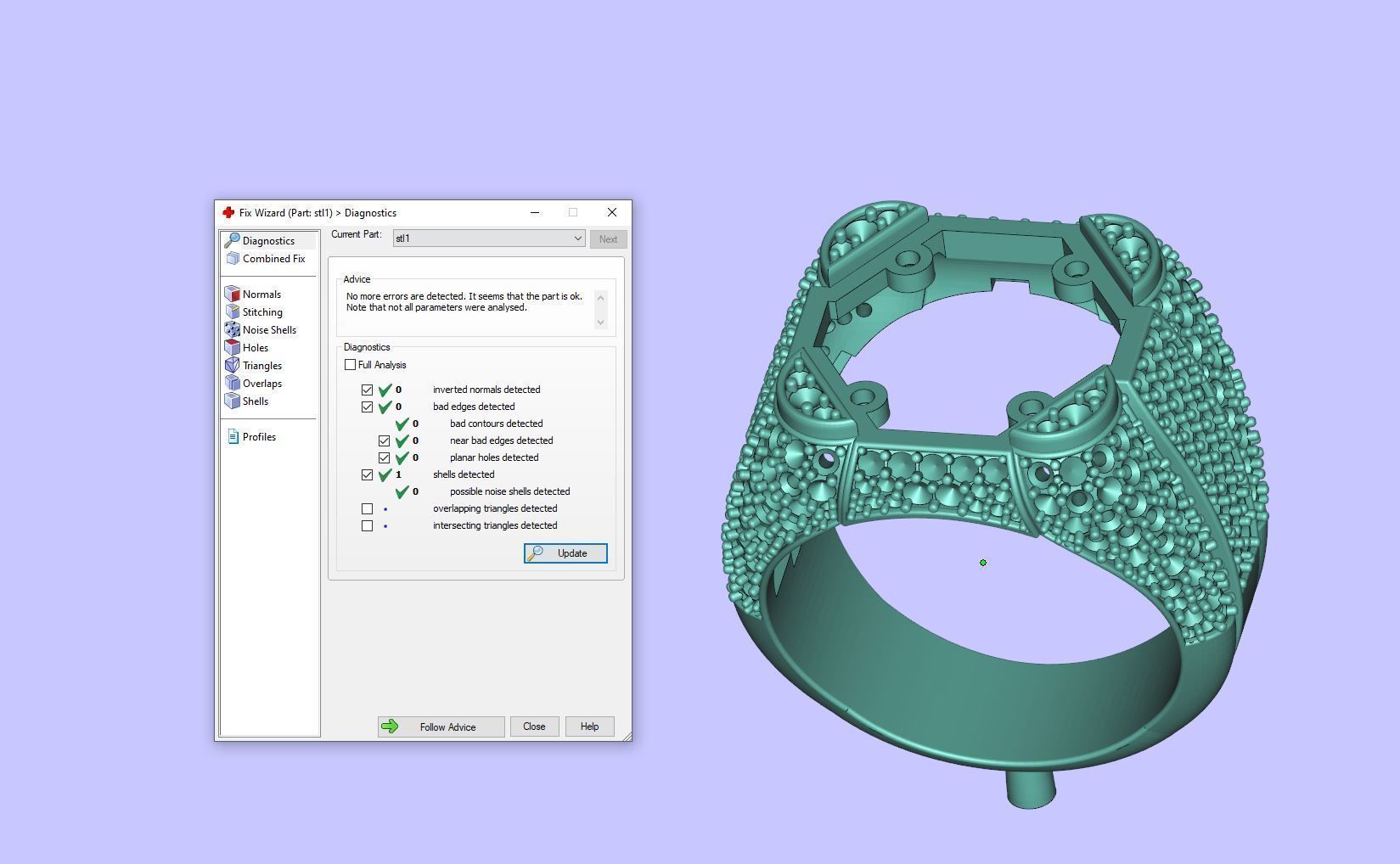Click the Combined Fix icon
The width and height of the screenshot is (1400, 864).
coord(233,259)
